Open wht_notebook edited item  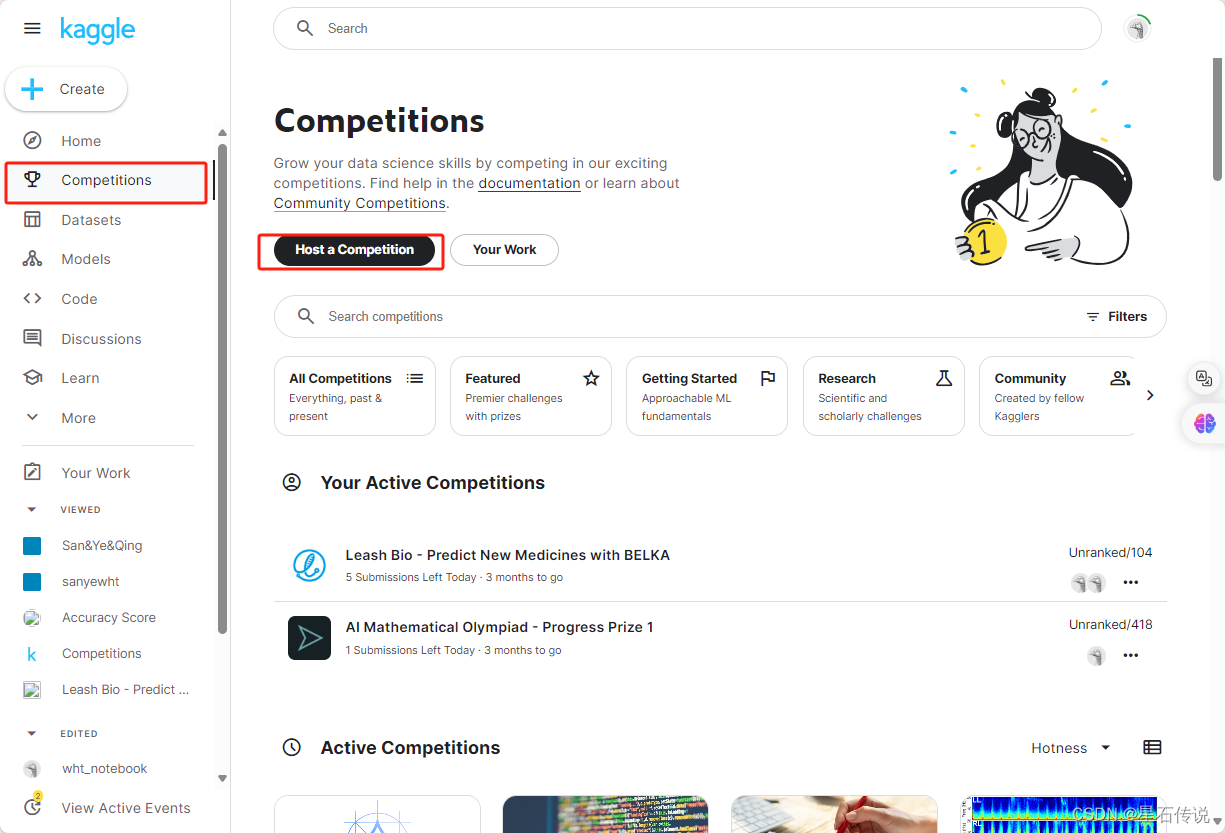tap(104, 769)
